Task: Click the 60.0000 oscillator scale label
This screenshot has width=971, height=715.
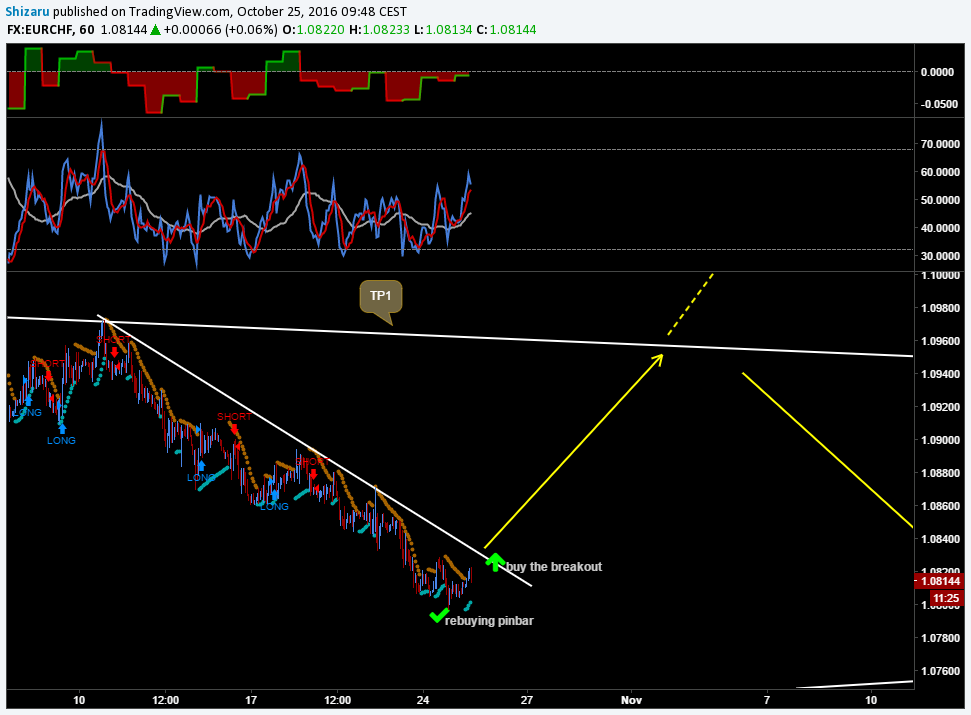Action: coord(940,172)
